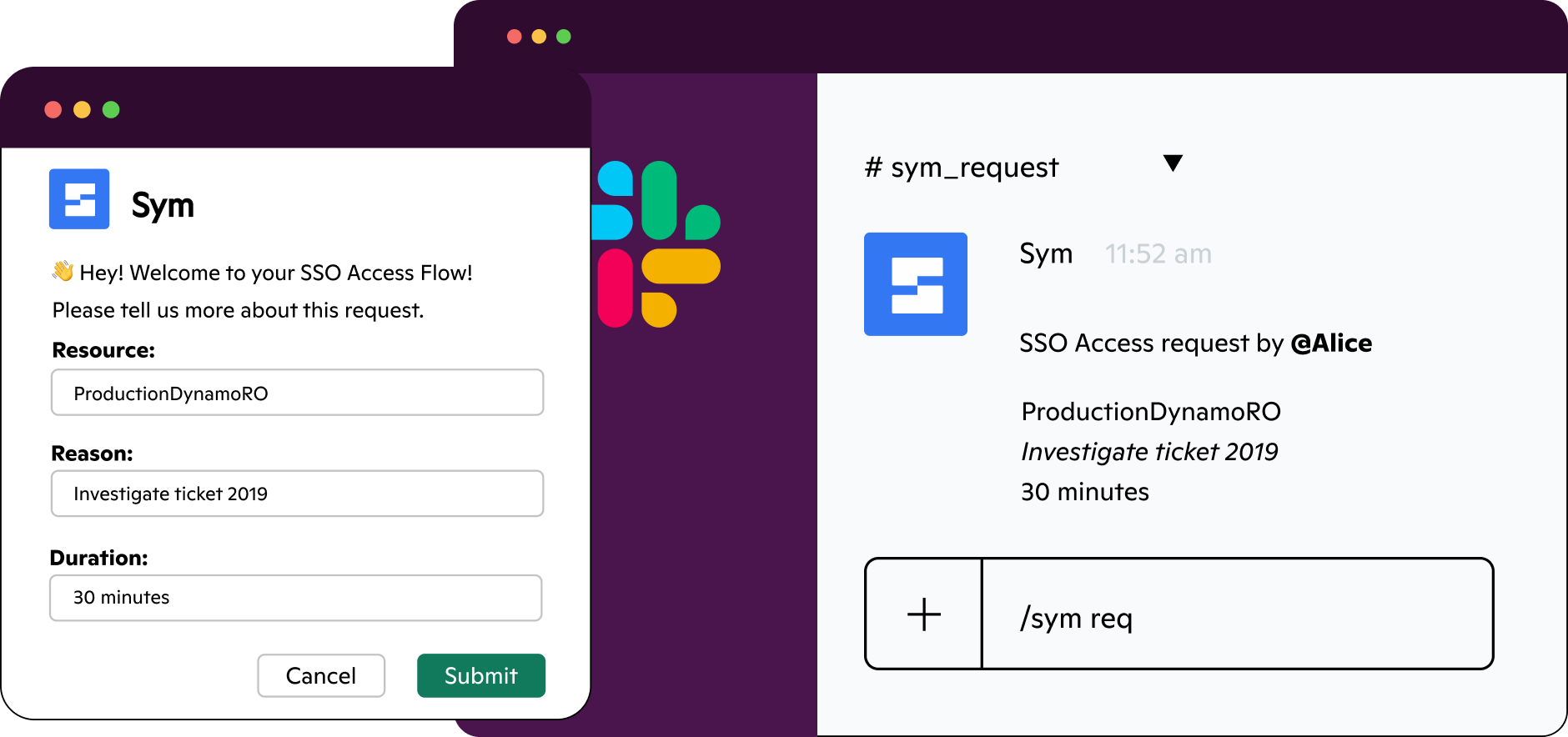The image size is (1568, 737).
Task: Click the yellow minimize dot on Slack window
Action: (539, 37)
